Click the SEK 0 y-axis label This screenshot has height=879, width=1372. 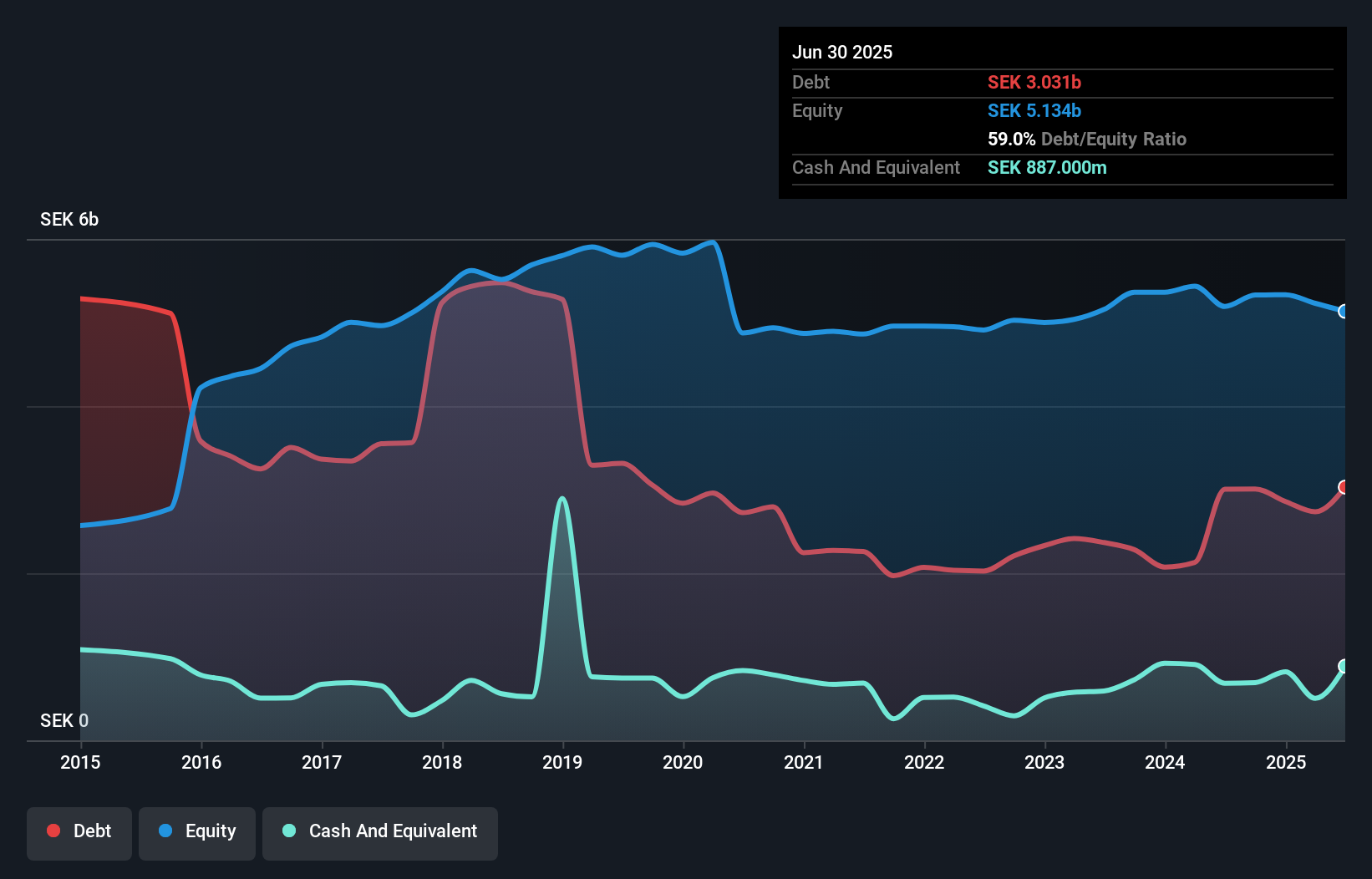pyautogui.click(x=64, y=720)
